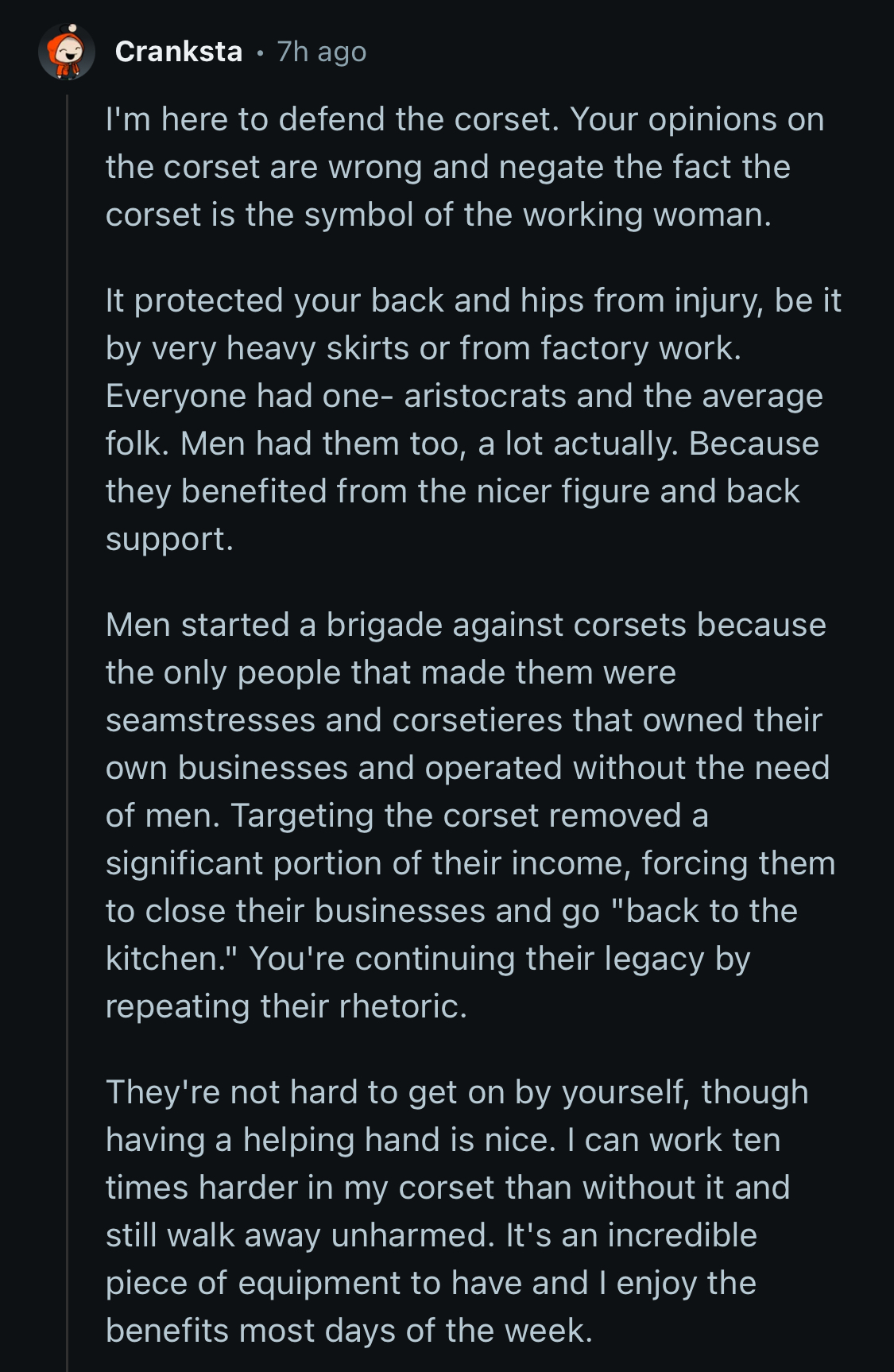Open the Cranksta username profile
Screen dimensions: 894x1372
(179, 52)
